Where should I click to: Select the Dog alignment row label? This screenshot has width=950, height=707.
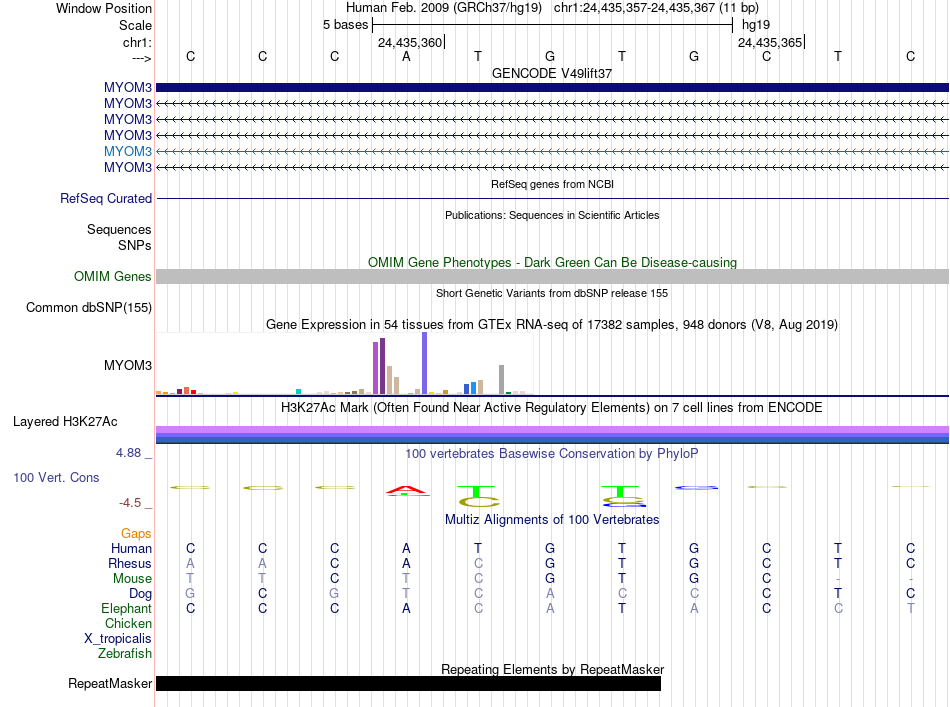coord(140,594)
